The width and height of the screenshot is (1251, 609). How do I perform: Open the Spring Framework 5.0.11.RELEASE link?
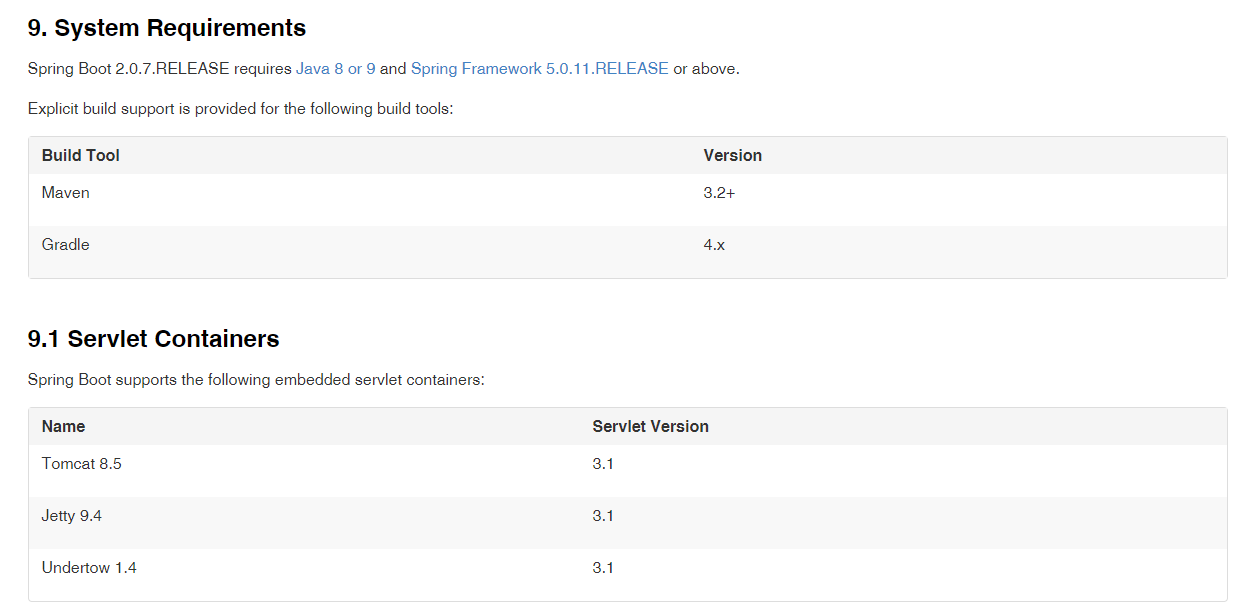click(x=540, y=69)
